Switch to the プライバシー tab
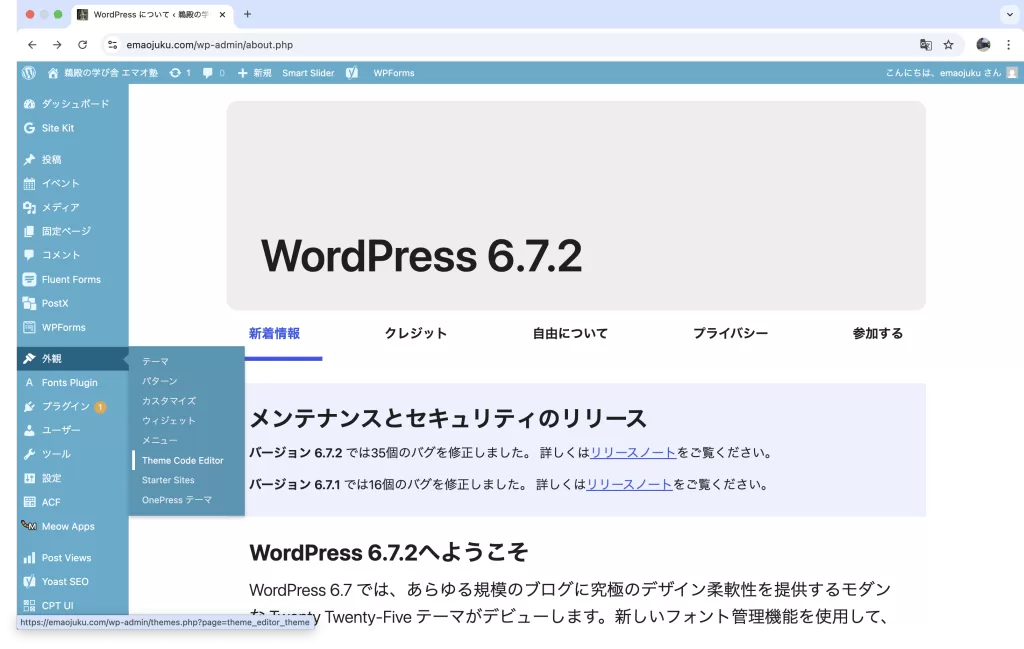The height and width of the screenshot is (649, 1024). (x=730, y=334)
